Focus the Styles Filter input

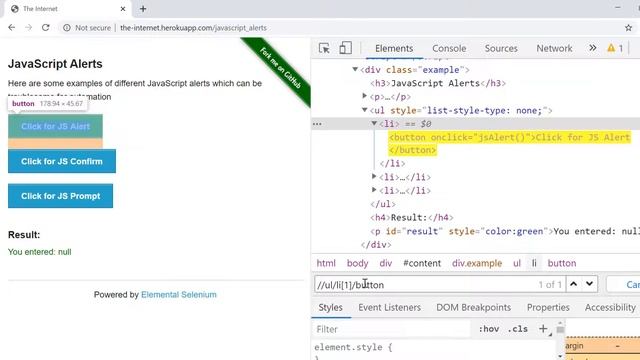tap(392, 329)
